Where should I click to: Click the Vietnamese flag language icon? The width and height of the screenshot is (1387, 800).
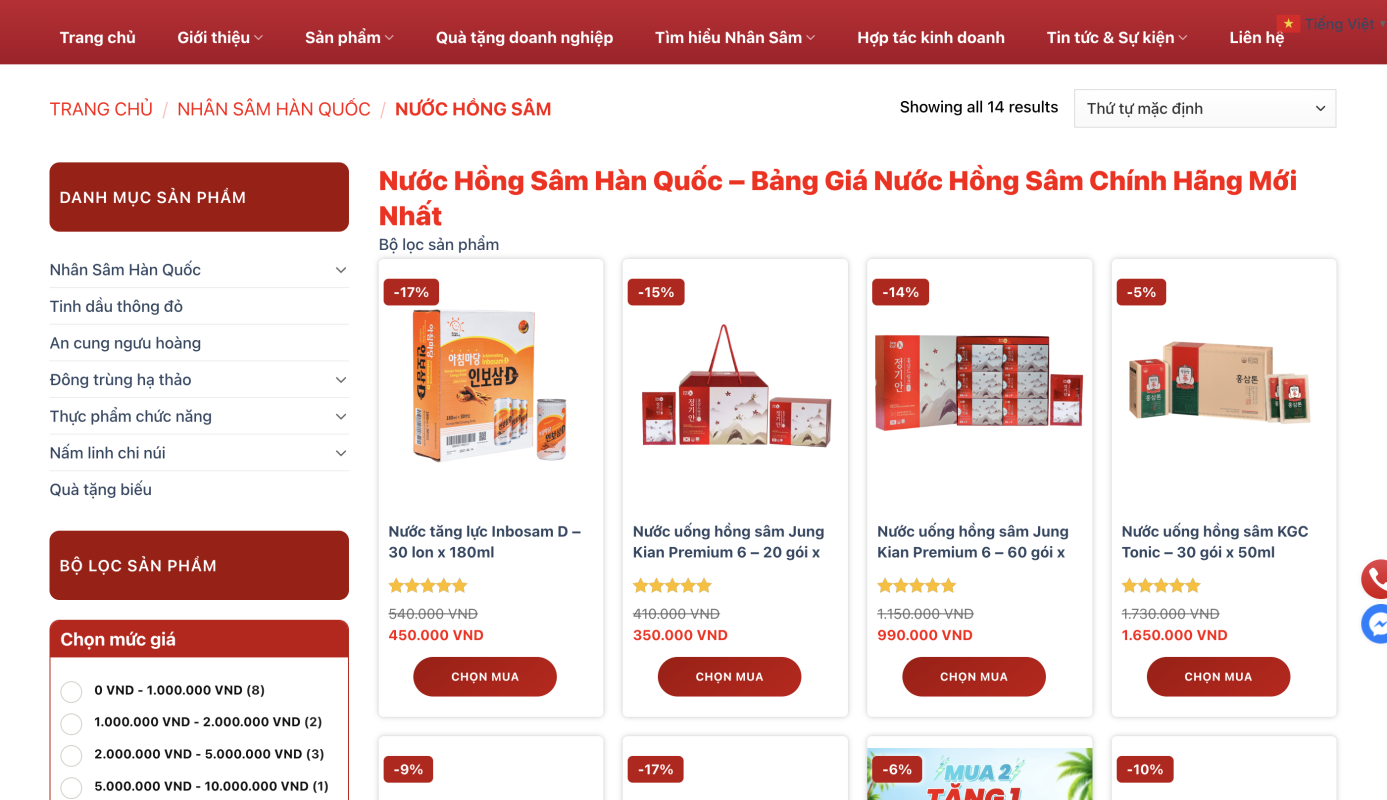(x=1288, y=23)
